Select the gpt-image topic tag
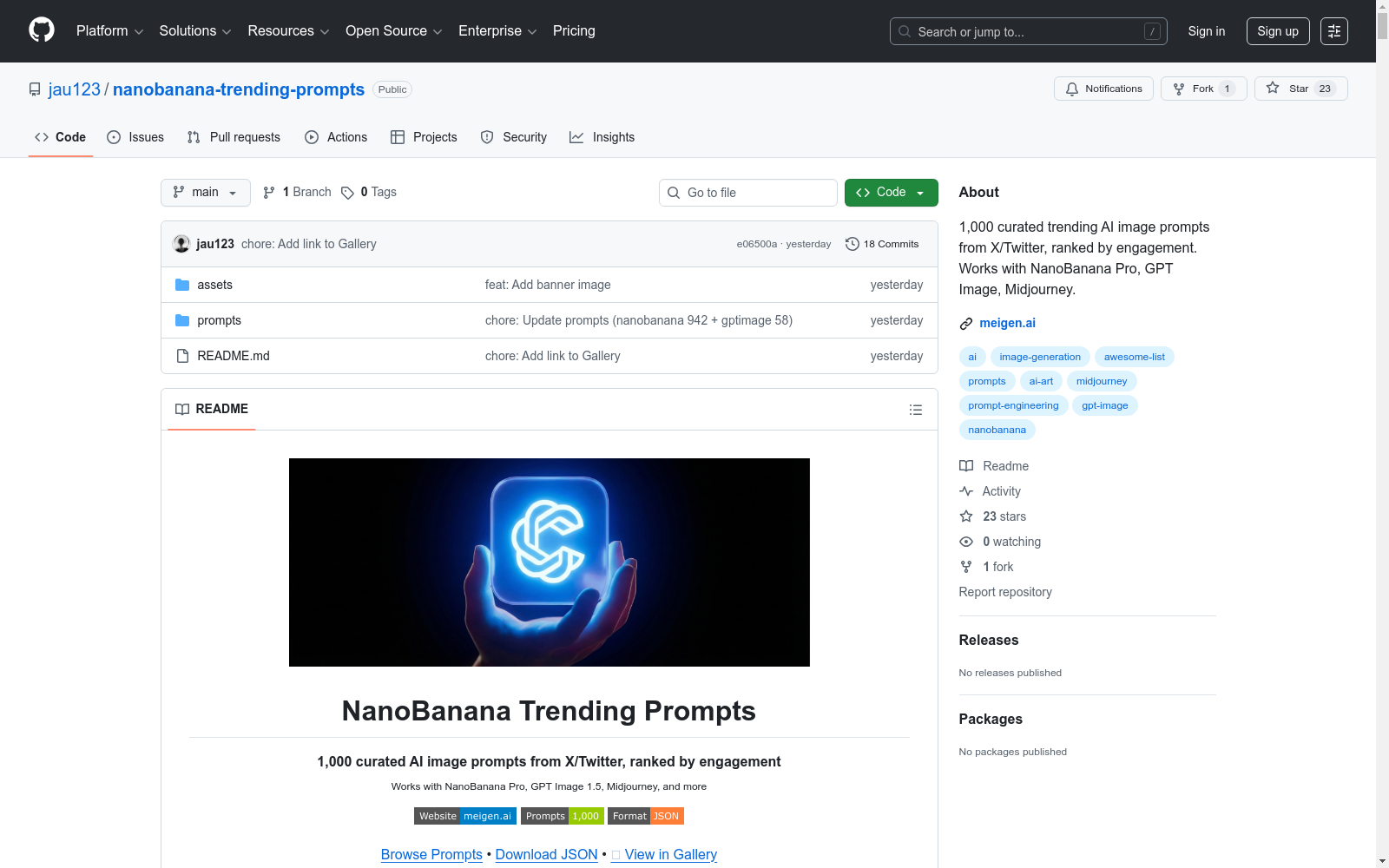The image size is (1389, 868). 1105,405
